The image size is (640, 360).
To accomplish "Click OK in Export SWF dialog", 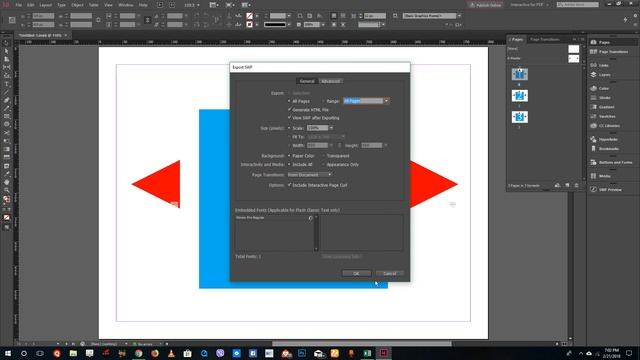I will [356, 273].
